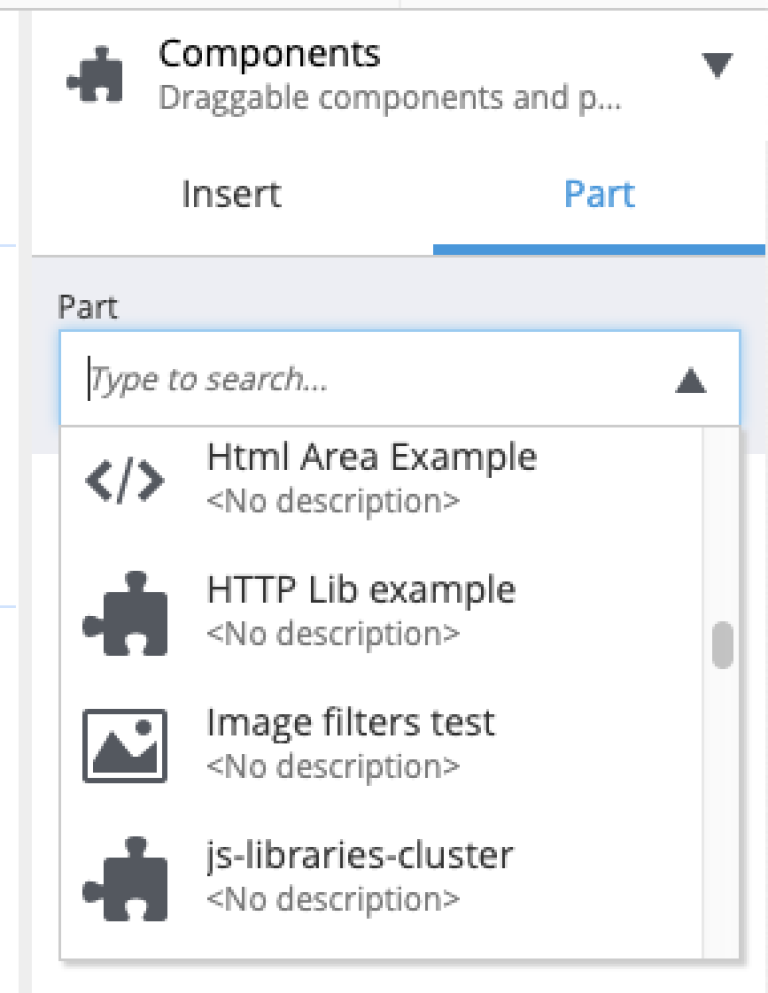The width and height of the screenshot is (768, 993).
Task: Choose Html Area Example option
Action: [x=381, y=479]
